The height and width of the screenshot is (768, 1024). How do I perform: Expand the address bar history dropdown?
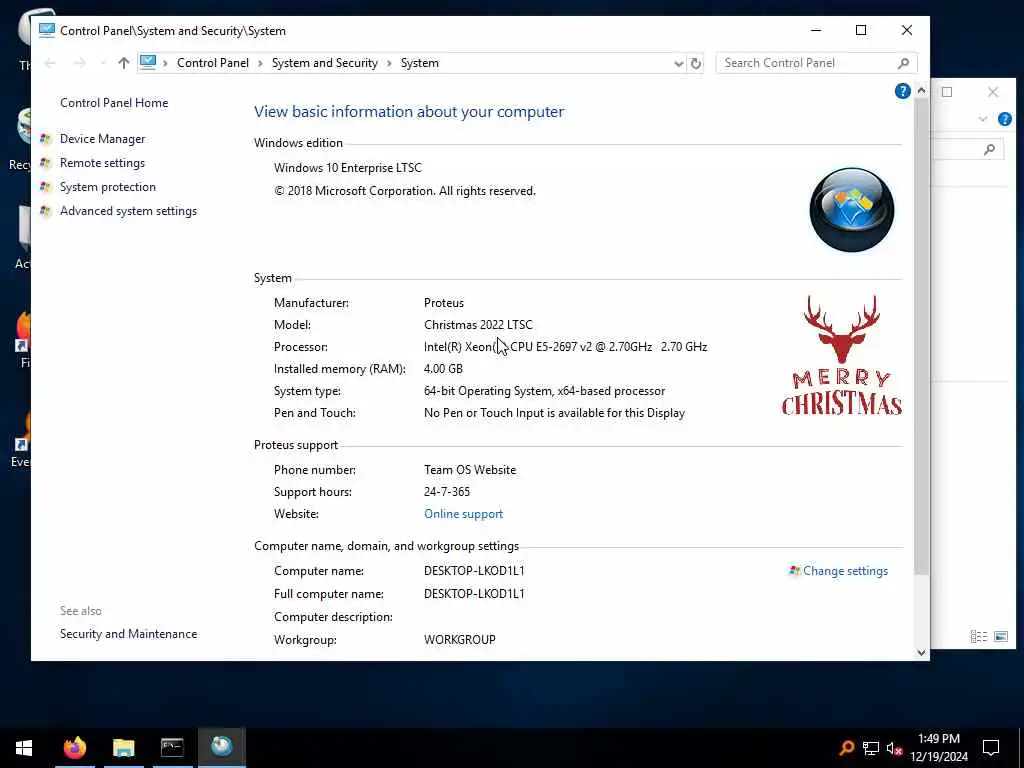click(679, 63)
